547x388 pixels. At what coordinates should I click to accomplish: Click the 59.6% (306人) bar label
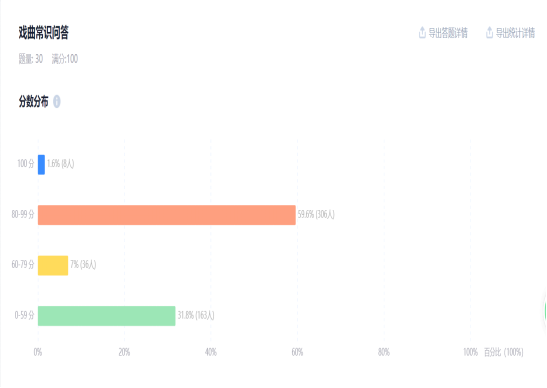pyautogui.click(x=316, y=214)
